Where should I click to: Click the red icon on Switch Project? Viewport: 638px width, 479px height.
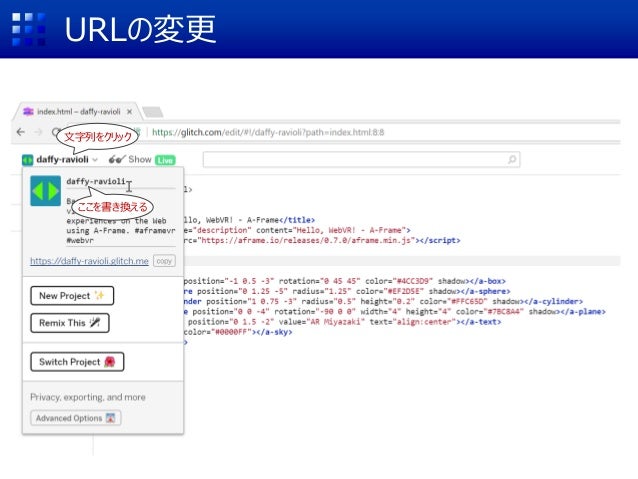tap(110, 361)
